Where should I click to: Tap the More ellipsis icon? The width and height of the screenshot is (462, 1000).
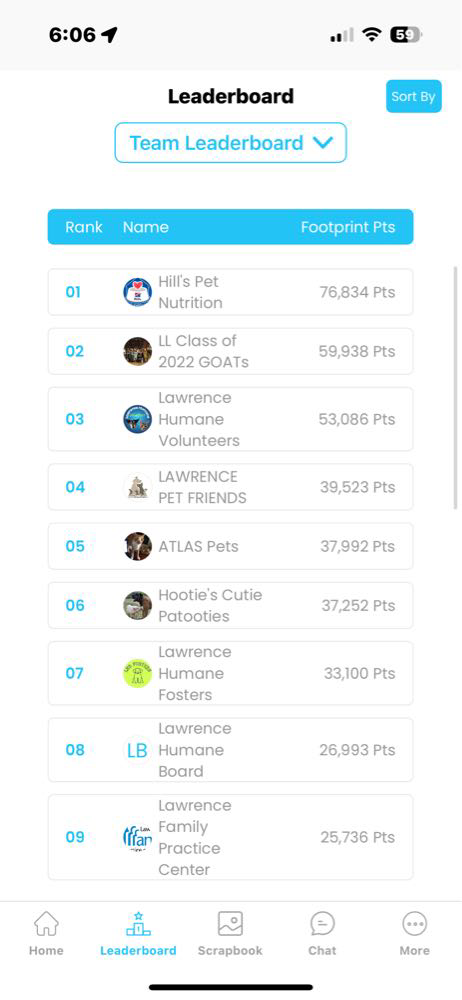[415, 923]
